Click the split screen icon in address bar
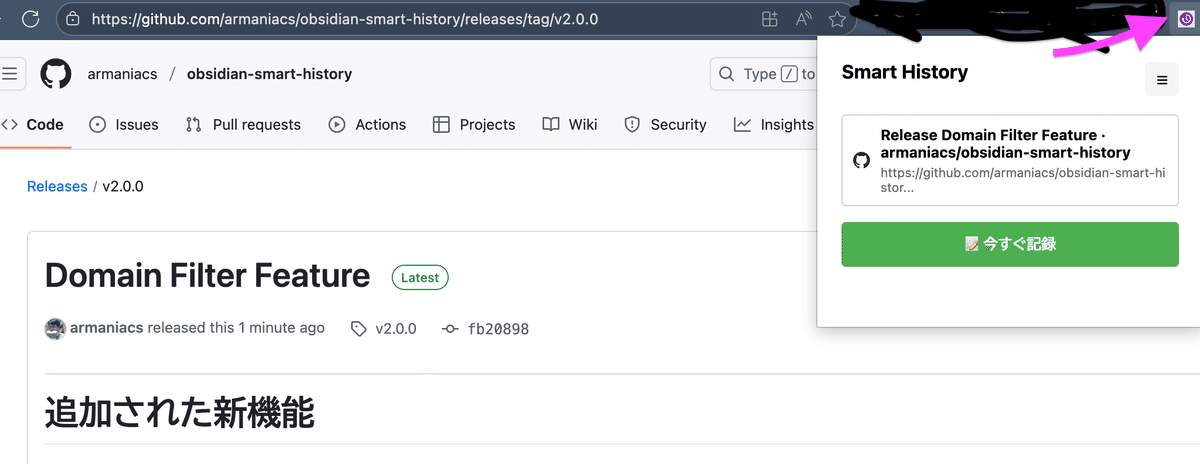The width and height of the screenshot is (1200, 464). (x=769, y=19)
